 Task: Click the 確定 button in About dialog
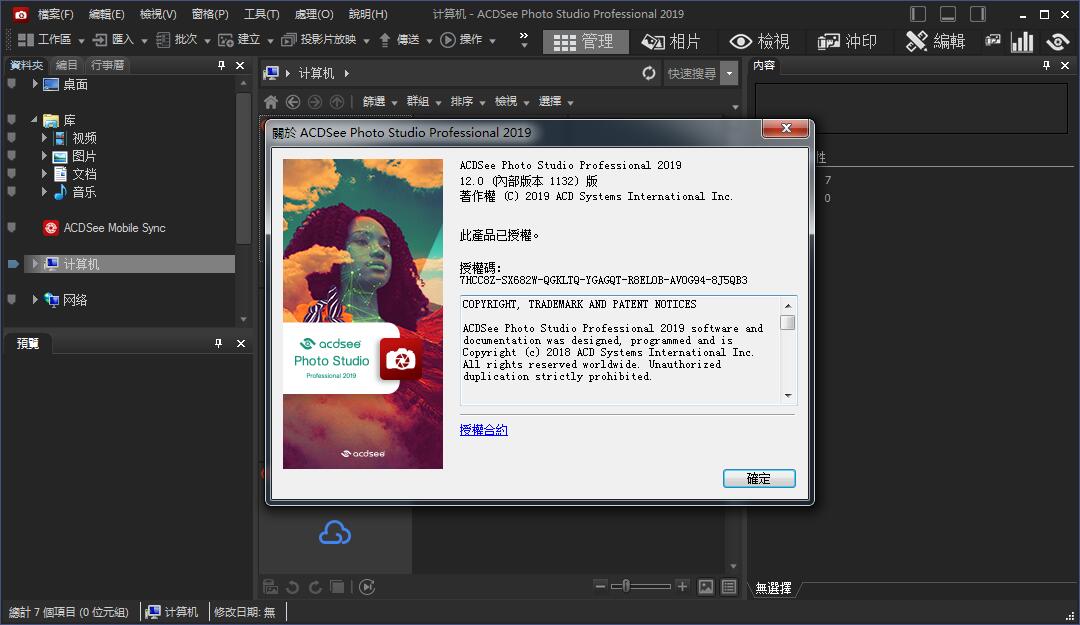(x=759, y=479)
